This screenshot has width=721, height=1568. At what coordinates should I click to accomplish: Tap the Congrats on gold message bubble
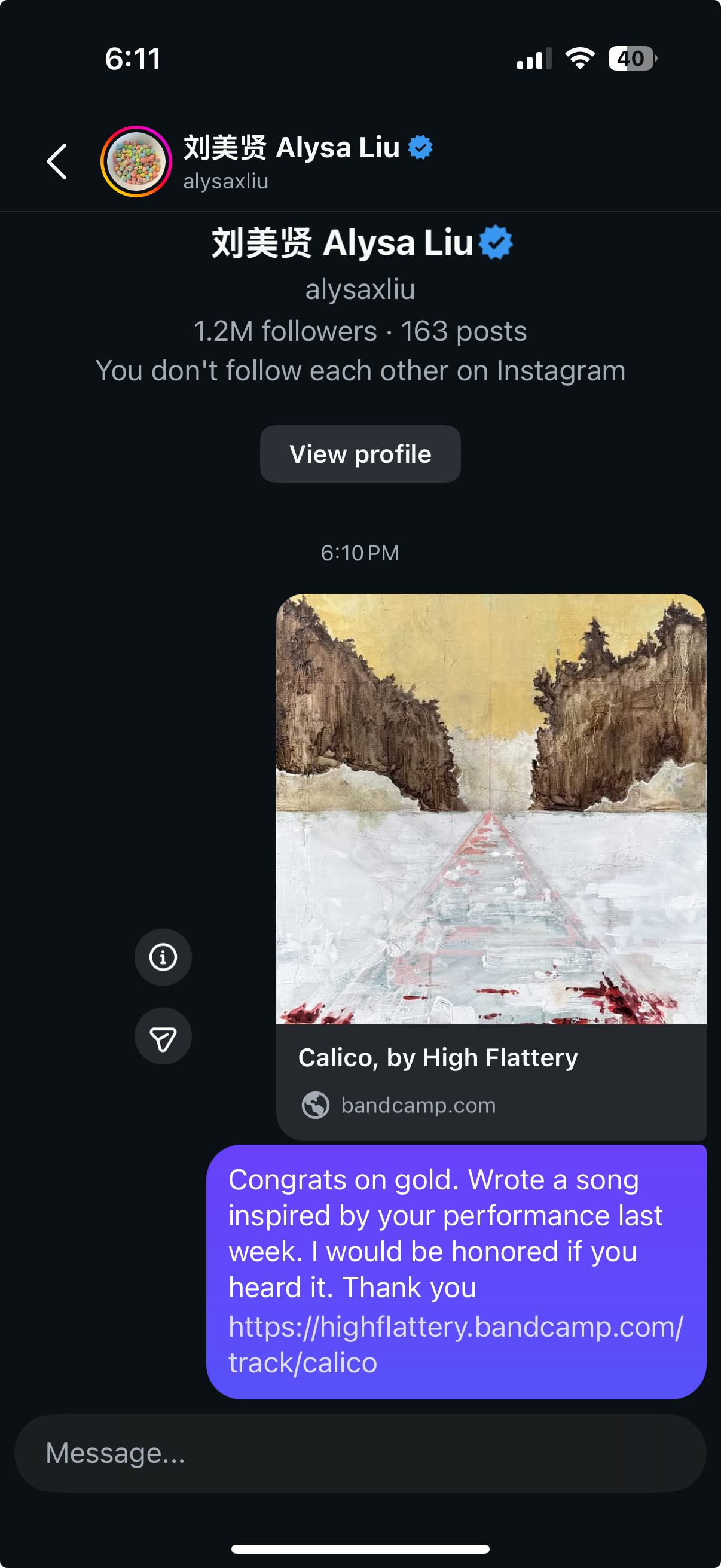[x=456, y=1271]
